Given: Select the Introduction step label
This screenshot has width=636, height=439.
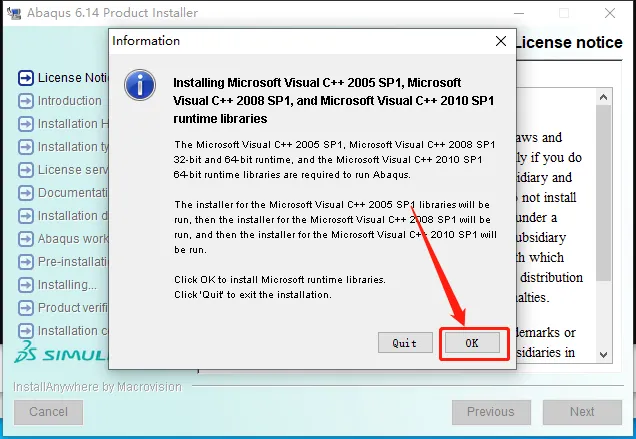Looking at the screenshot, I should point(69,101).
